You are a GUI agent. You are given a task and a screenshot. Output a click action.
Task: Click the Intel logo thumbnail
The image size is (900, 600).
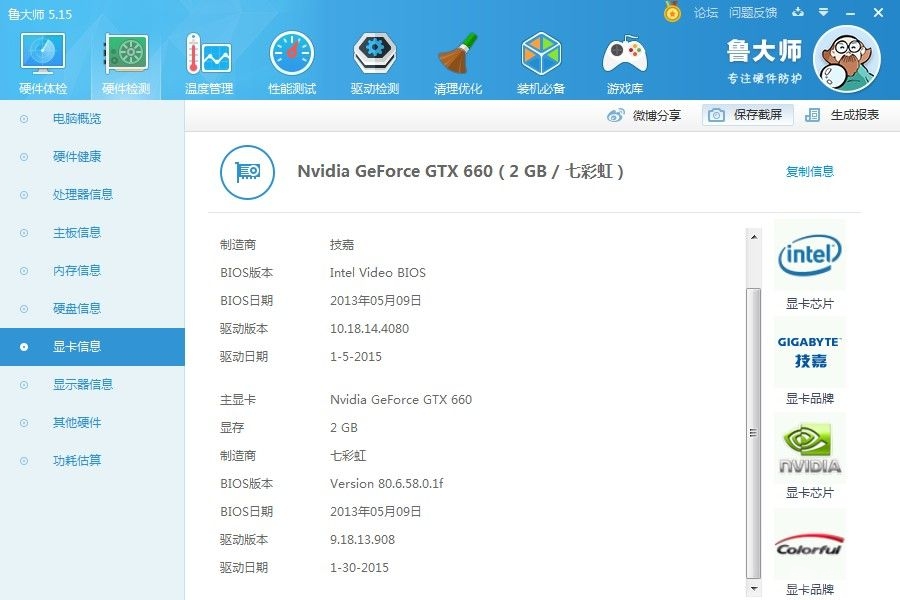[x=809, y=255]
